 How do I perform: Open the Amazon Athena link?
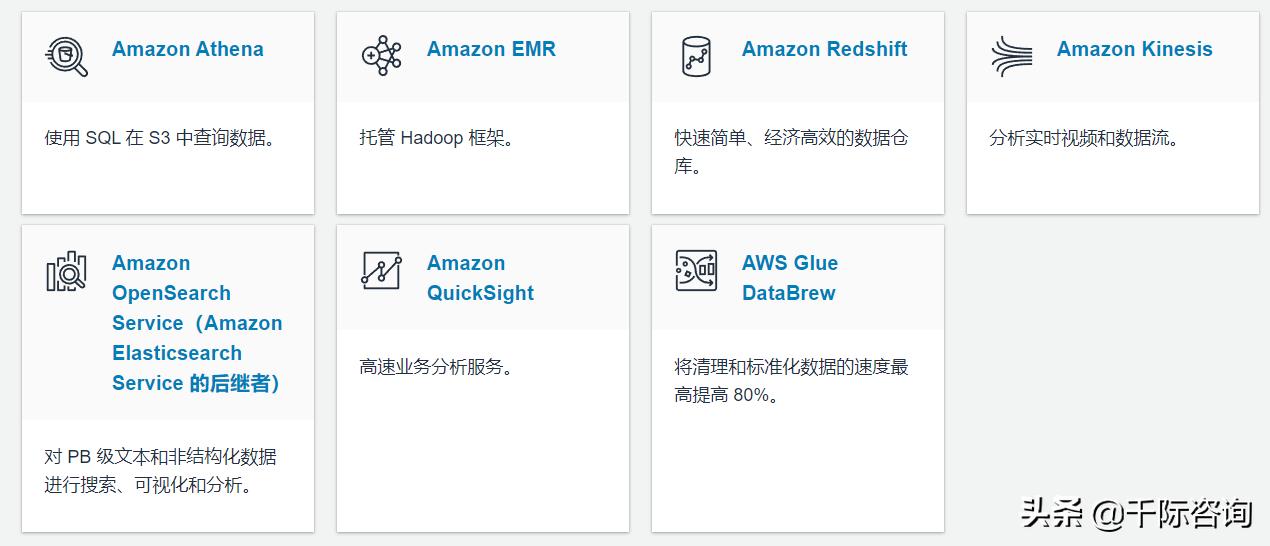click(188, 49)
